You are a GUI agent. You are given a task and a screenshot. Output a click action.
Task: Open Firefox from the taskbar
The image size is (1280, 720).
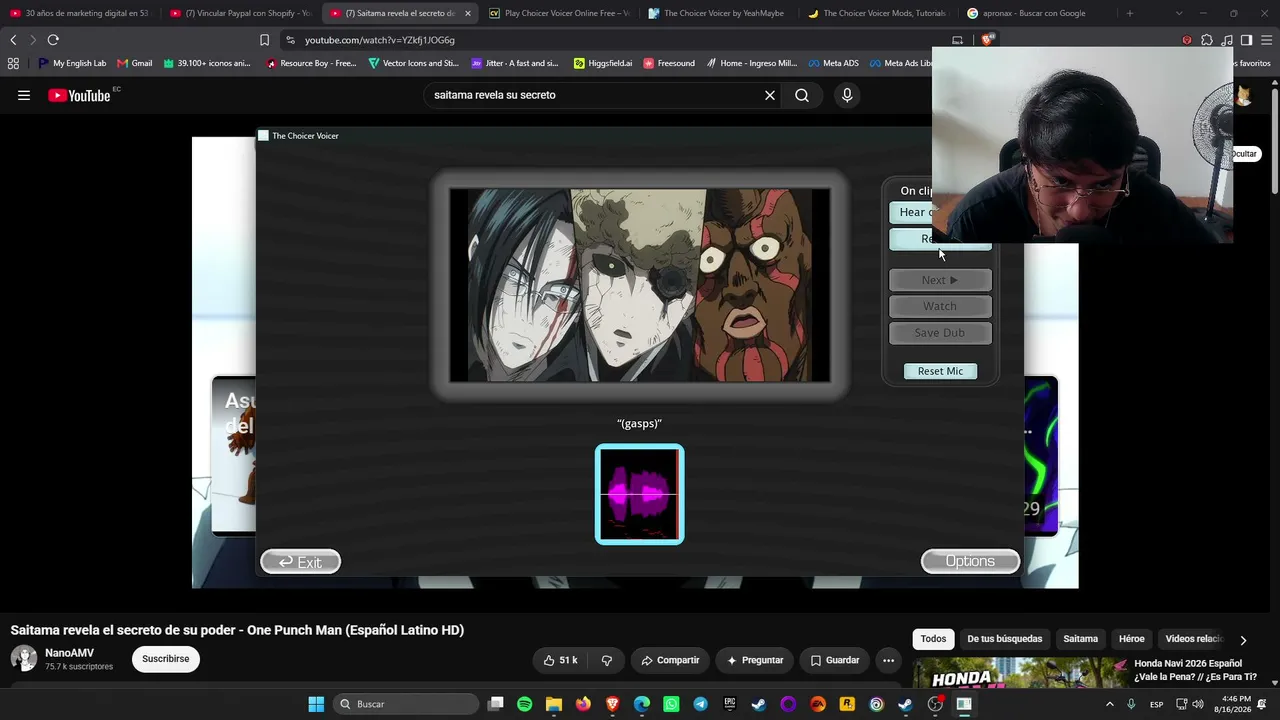pyautogui.click(x=583, y=704)
